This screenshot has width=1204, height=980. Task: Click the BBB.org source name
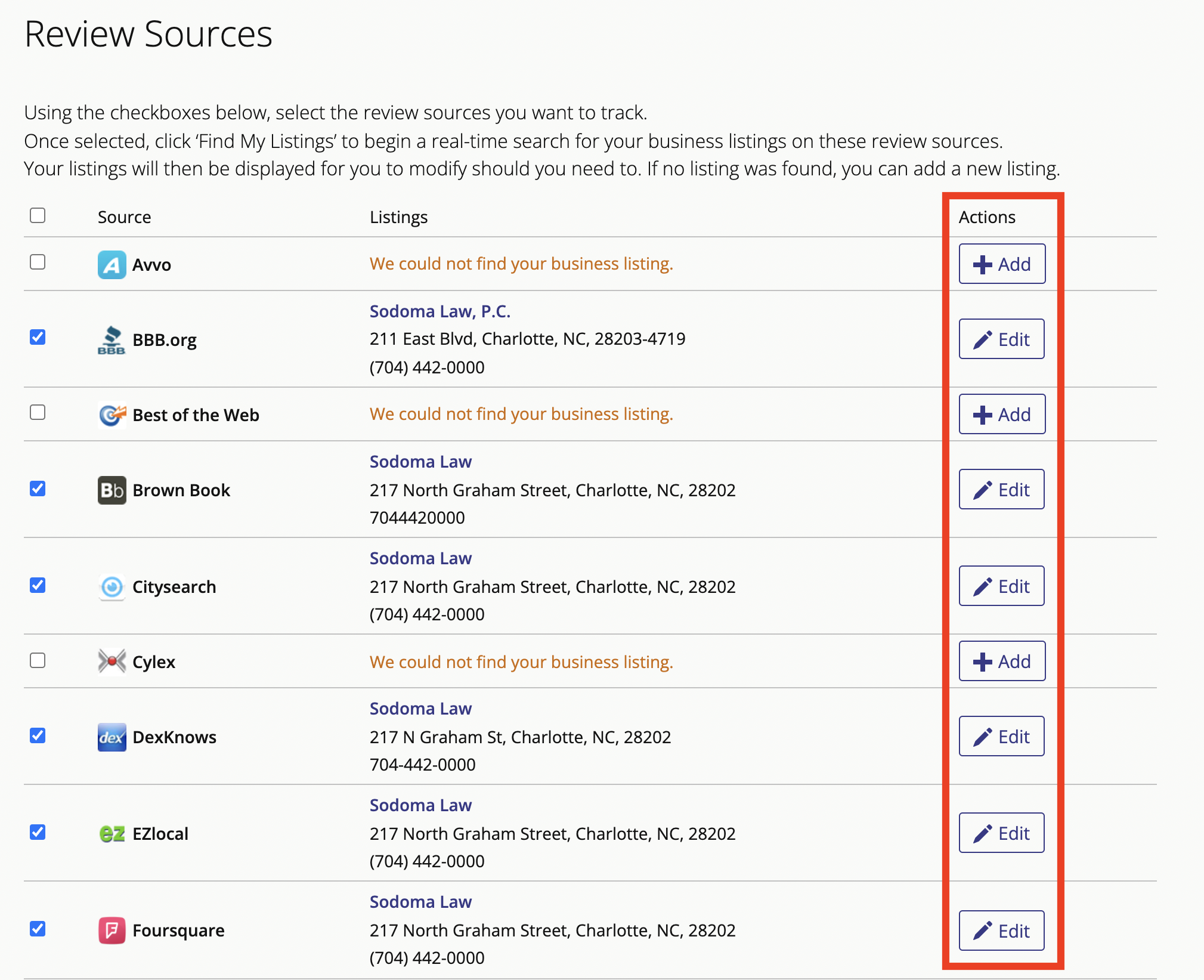click(165, 340)
